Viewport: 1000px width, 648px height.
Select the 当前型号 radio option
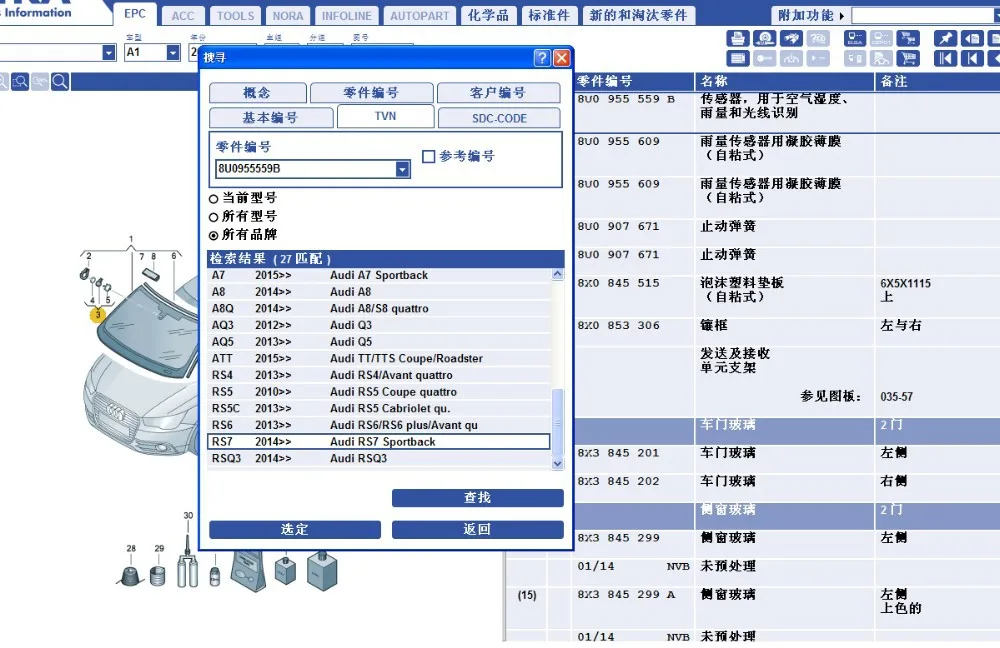(214, 199)
